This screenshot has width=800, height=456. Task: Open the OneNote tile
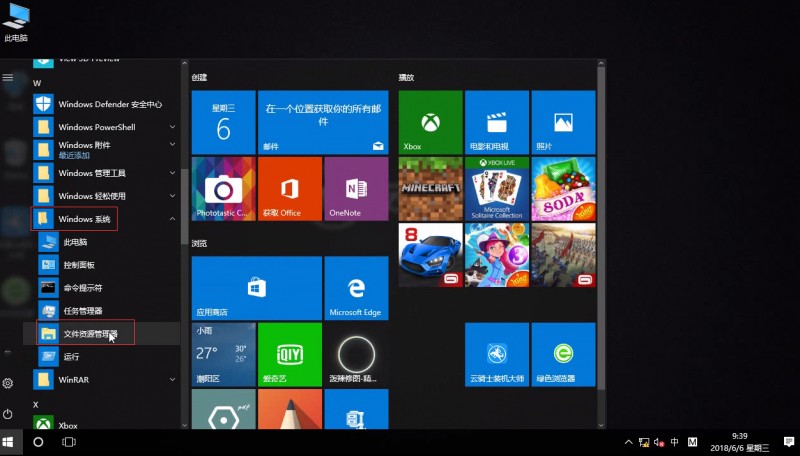(x=356, y=189)
